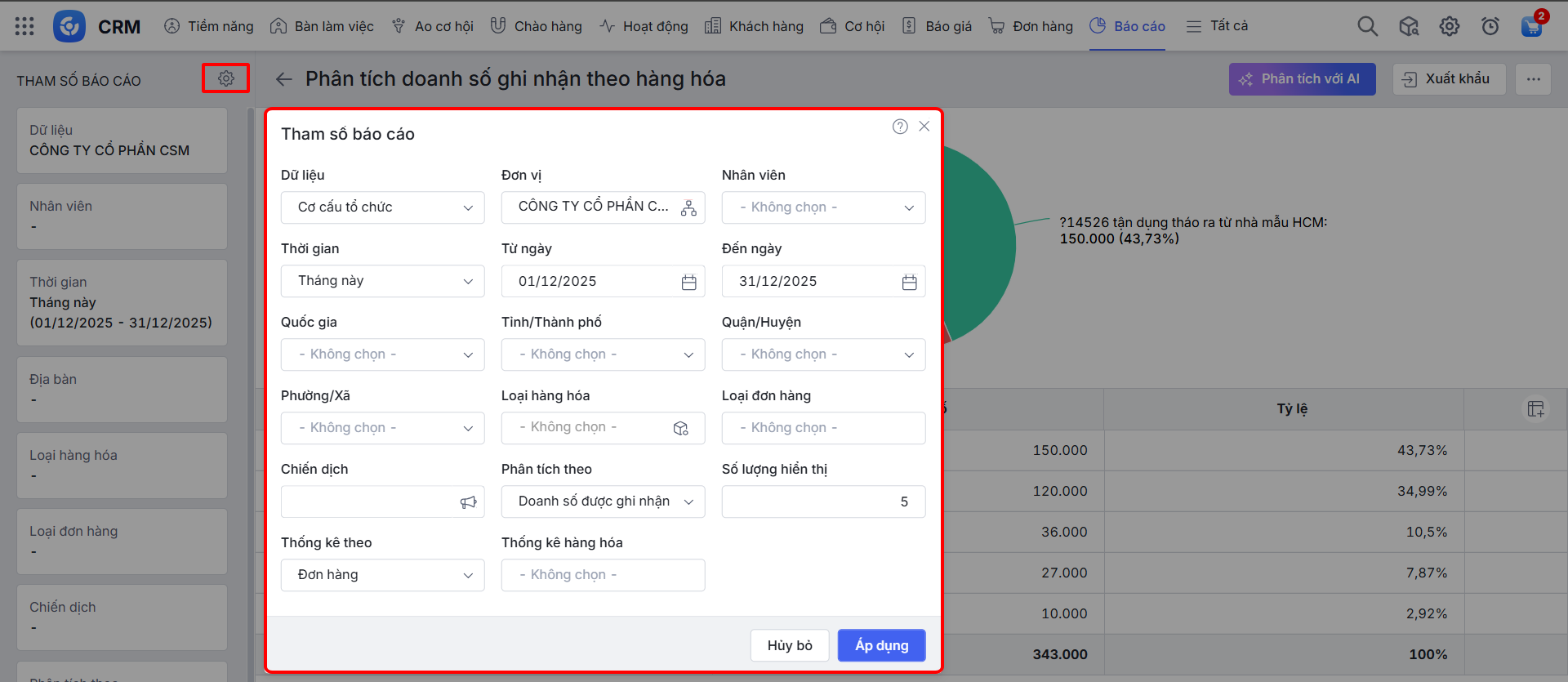
Task: Open the Đến ngày calendar picker
Action: 909,282
